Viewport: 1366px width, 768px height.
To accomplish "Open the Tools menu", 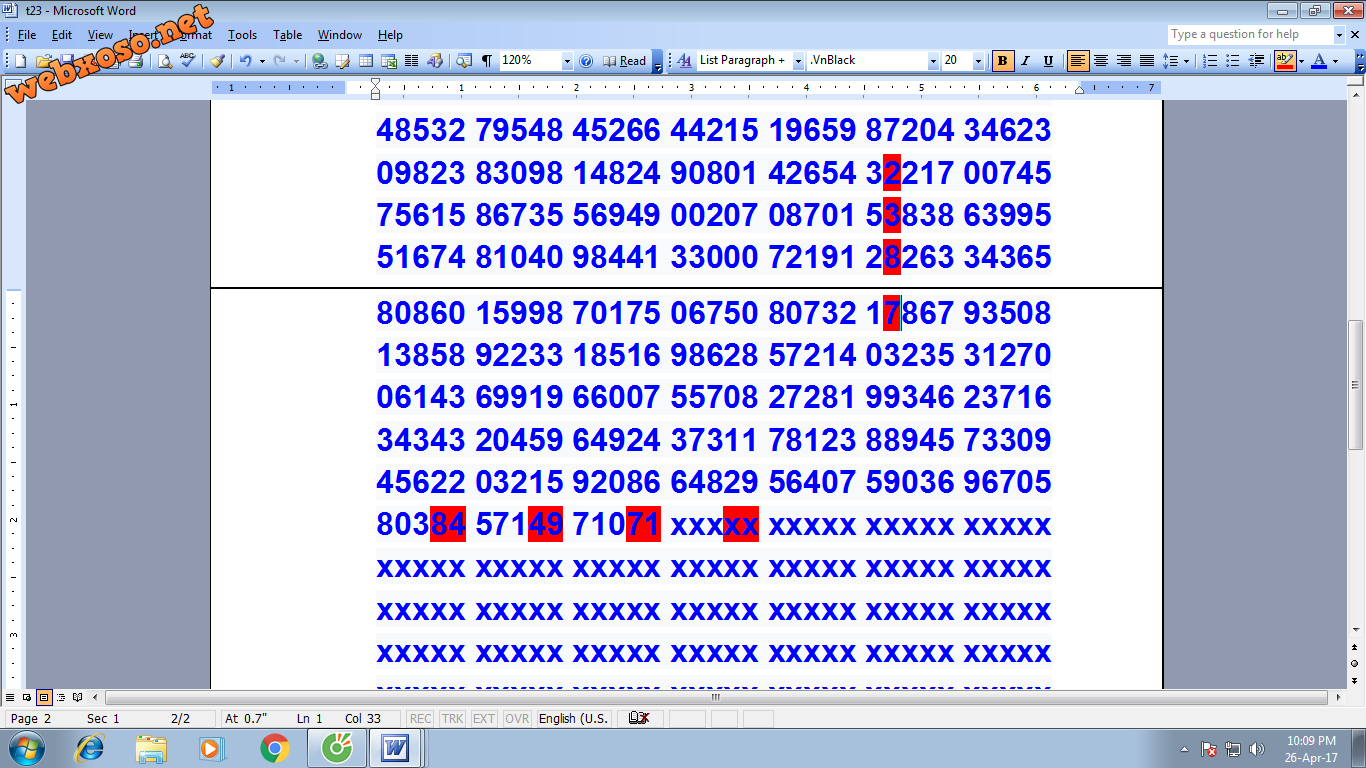I will coord(242,35).
